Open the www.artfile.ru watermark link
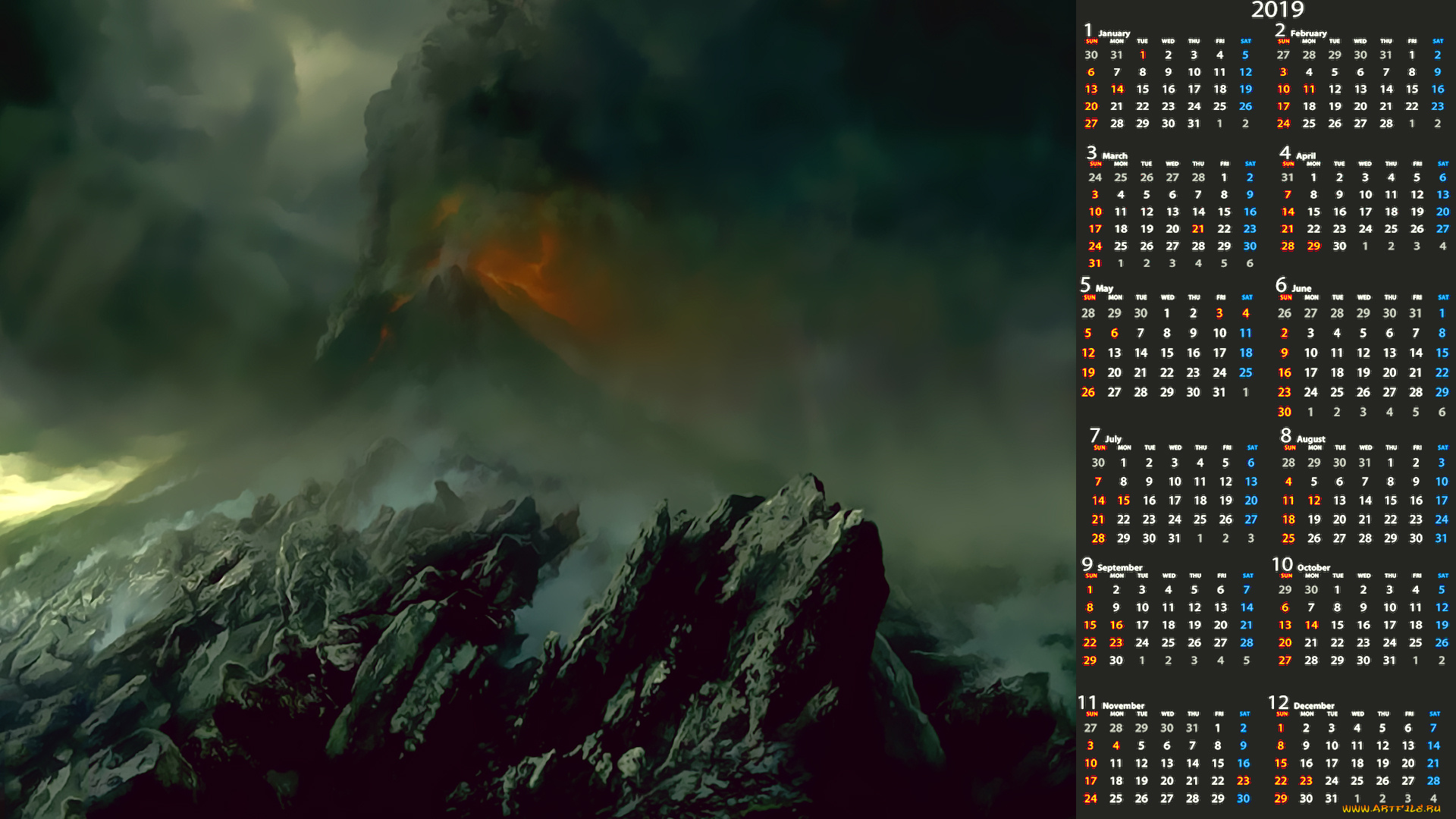 point(1391,808)
